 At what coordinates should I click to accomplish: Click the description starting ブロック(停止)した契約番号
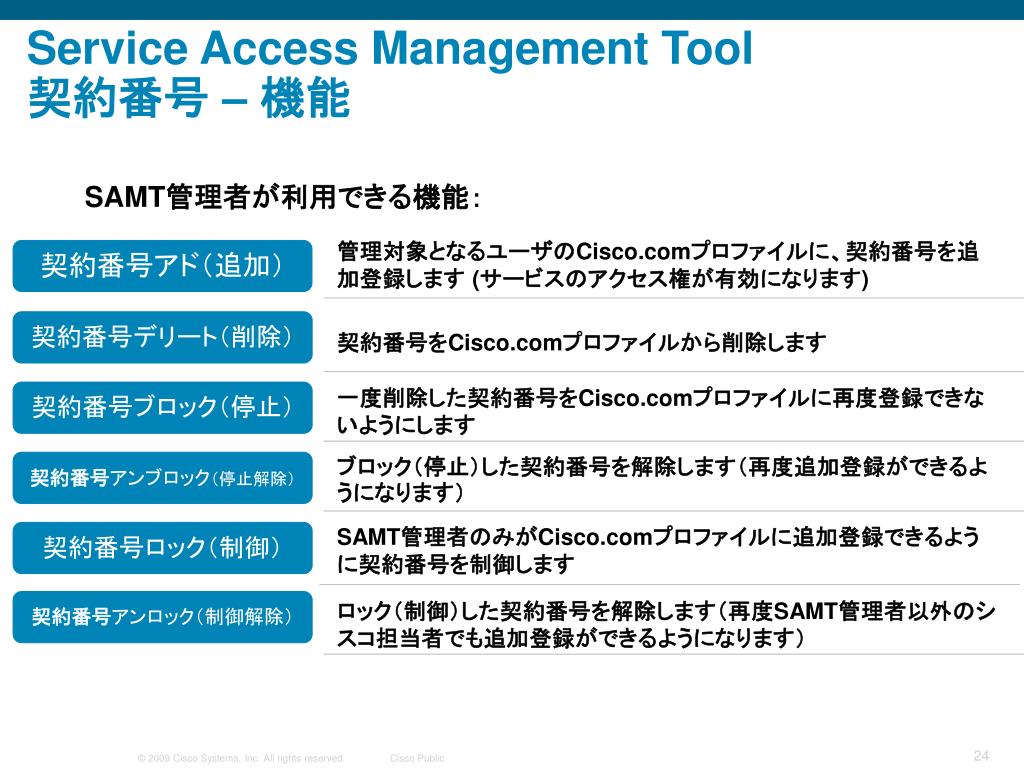point(662,479)
